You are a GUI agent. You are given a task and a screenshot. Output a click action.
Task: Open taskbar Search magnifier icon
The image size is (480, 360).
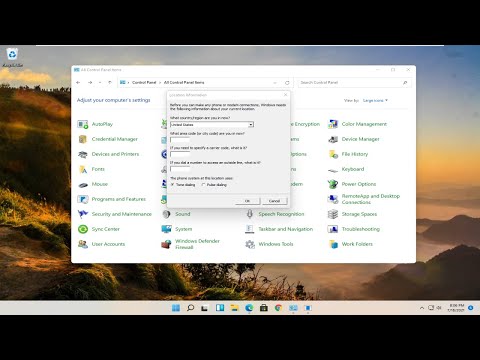click(x=190, y=308)
